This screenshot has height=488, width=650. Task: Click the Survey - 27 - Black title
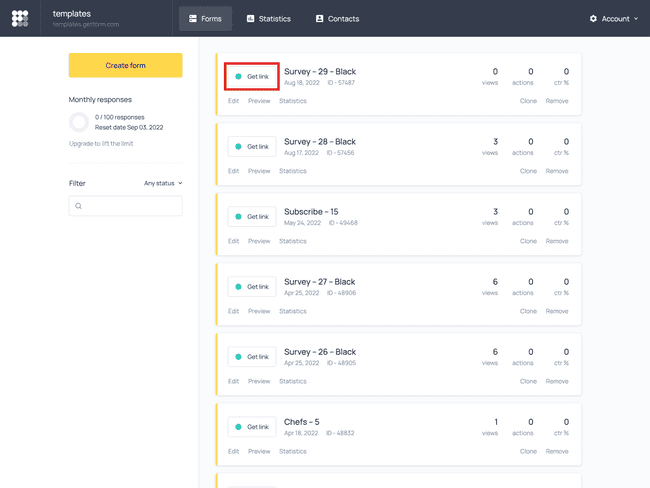[320, 282]
